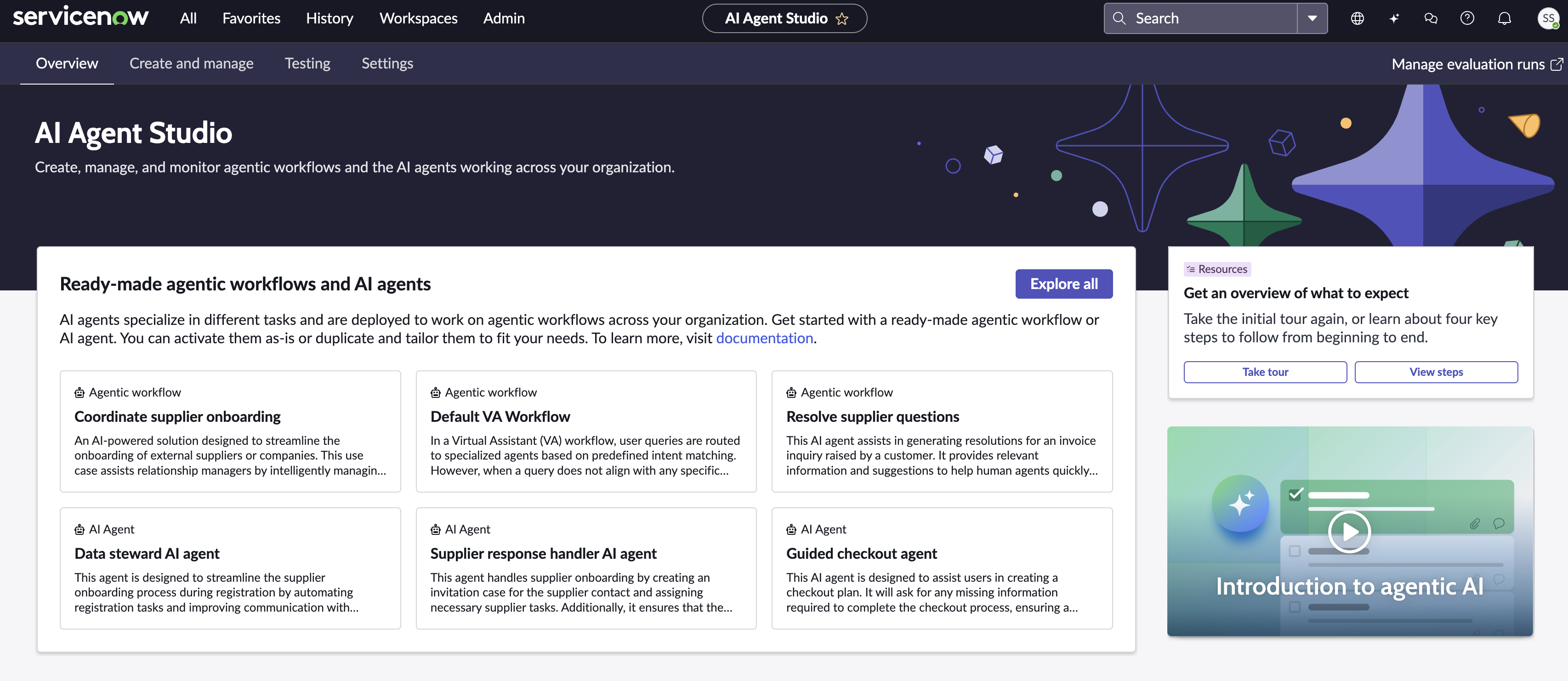1568x681 pixels.
Task: Click the Take tour button
Action: (x=1266, y=372)
